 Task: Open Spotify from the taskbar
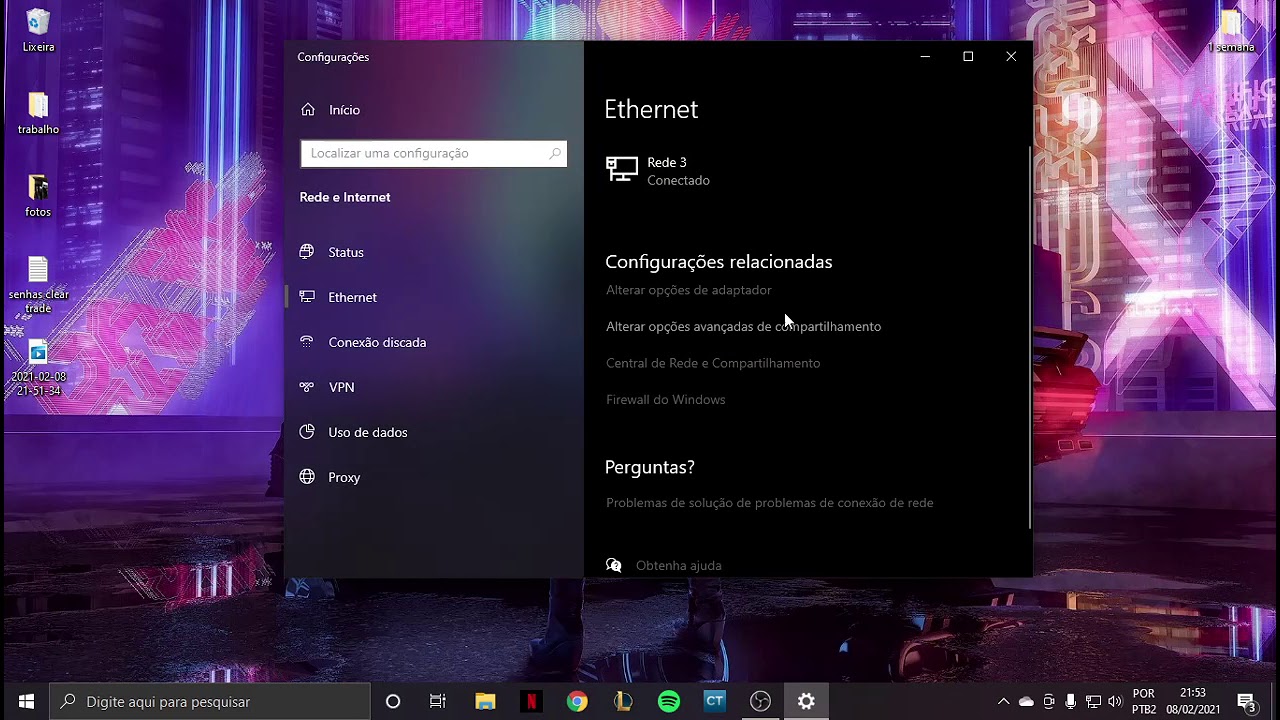pos(669,702)
